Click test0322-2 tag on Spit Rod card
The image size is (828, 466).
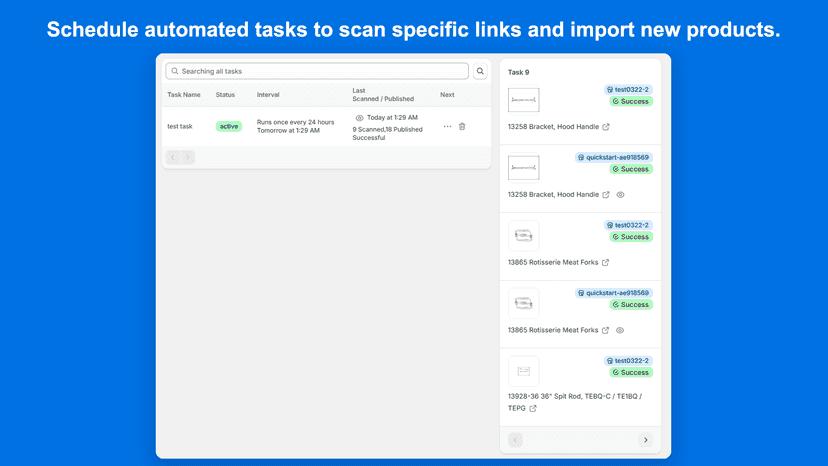point(628,361)
